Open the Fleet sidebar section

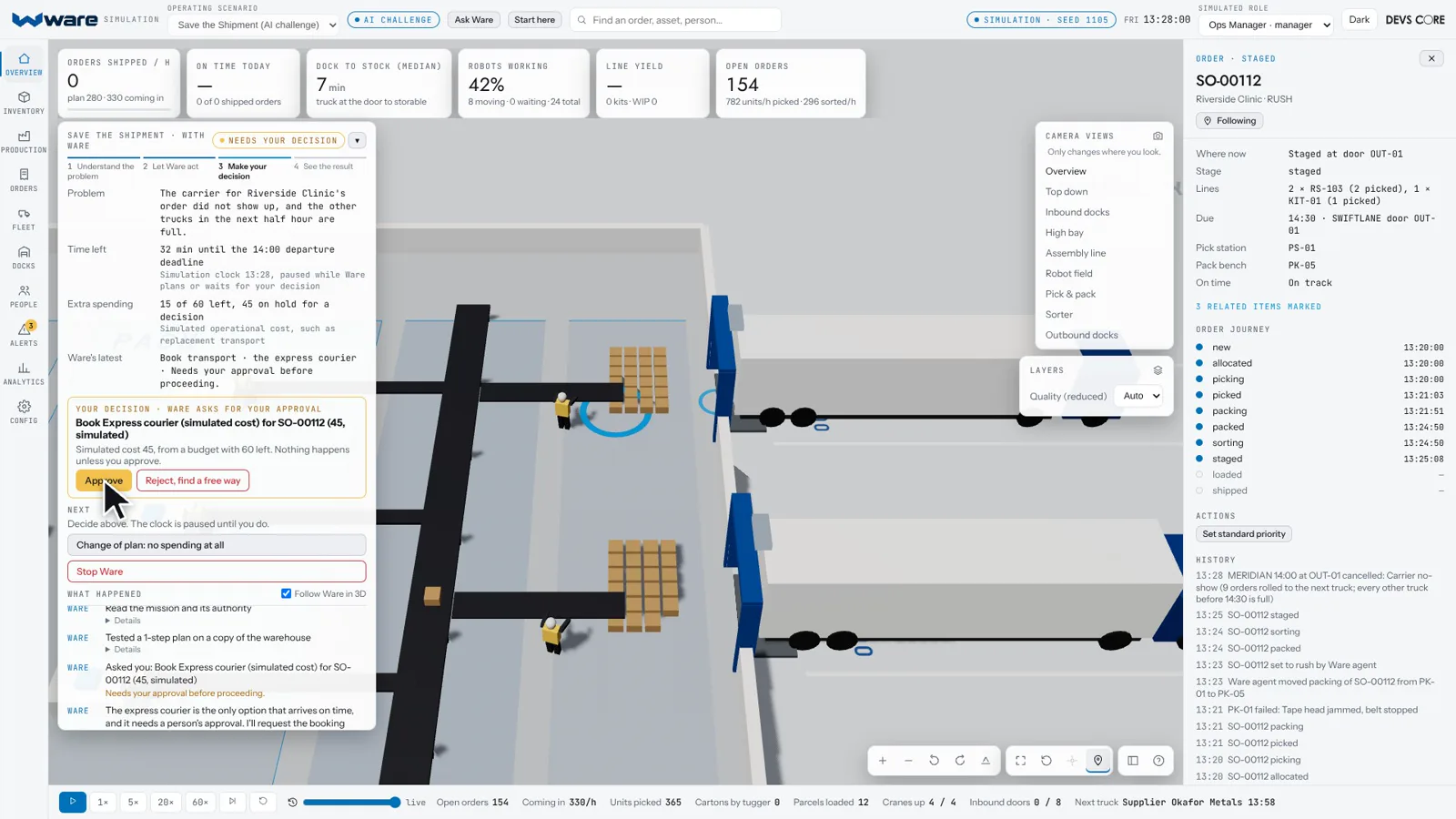tap(24, 219)
